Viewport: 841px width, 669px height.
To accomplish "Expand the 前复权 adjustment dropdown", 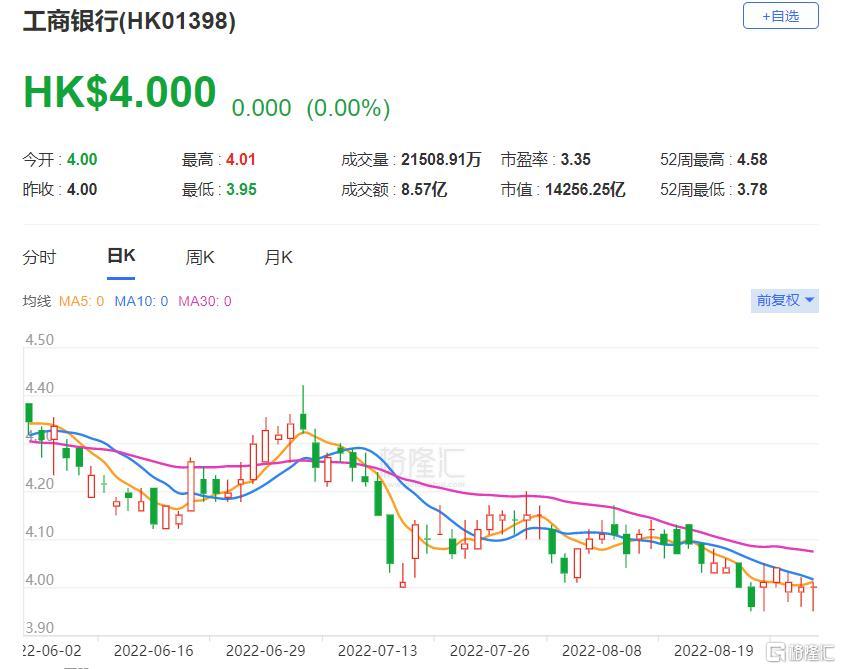I will (x=785, y=300).
